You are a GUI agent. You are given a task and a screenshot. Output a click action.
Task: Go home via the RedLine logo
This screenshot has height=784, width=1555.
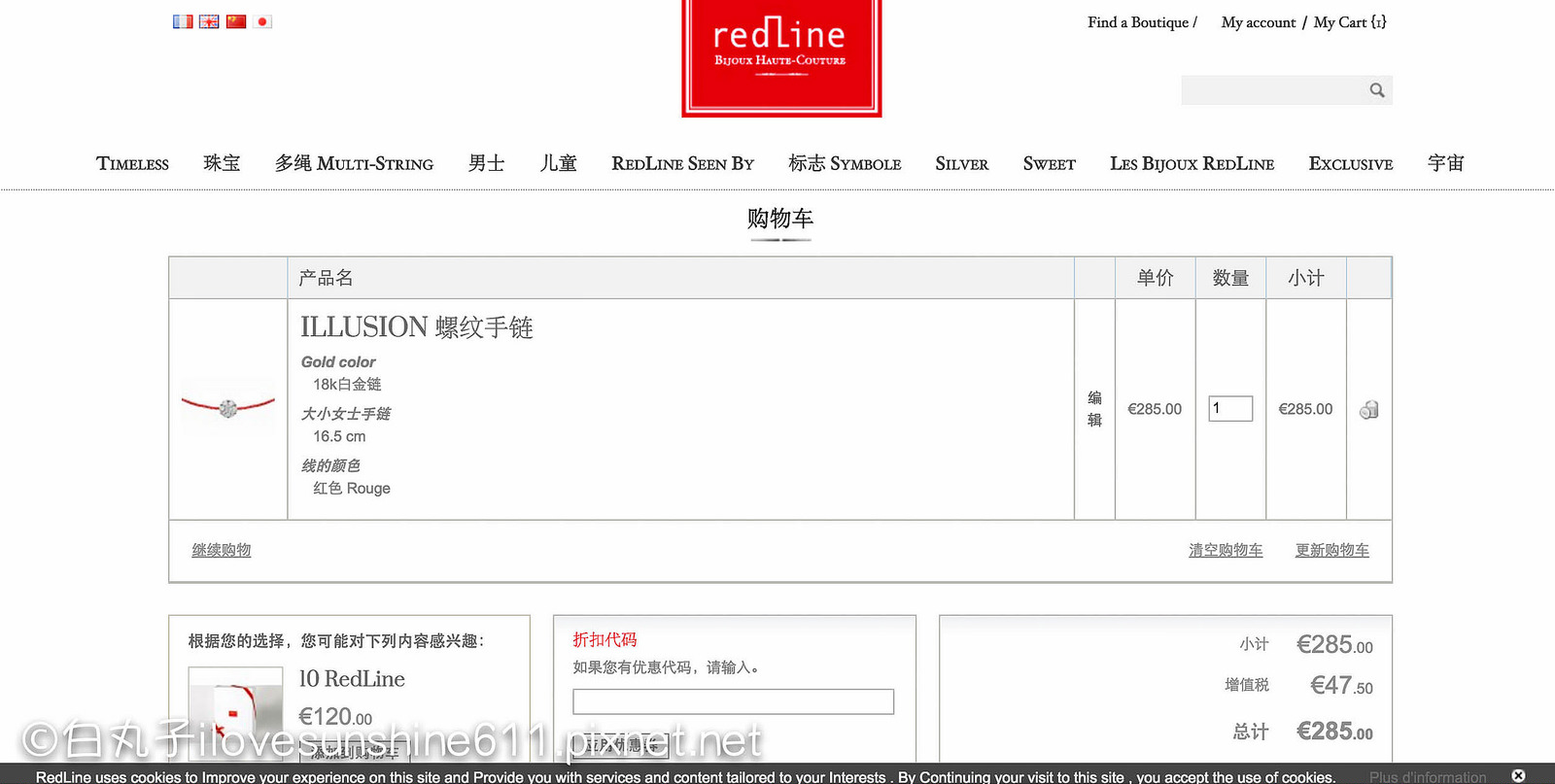(x=781, y=56)
